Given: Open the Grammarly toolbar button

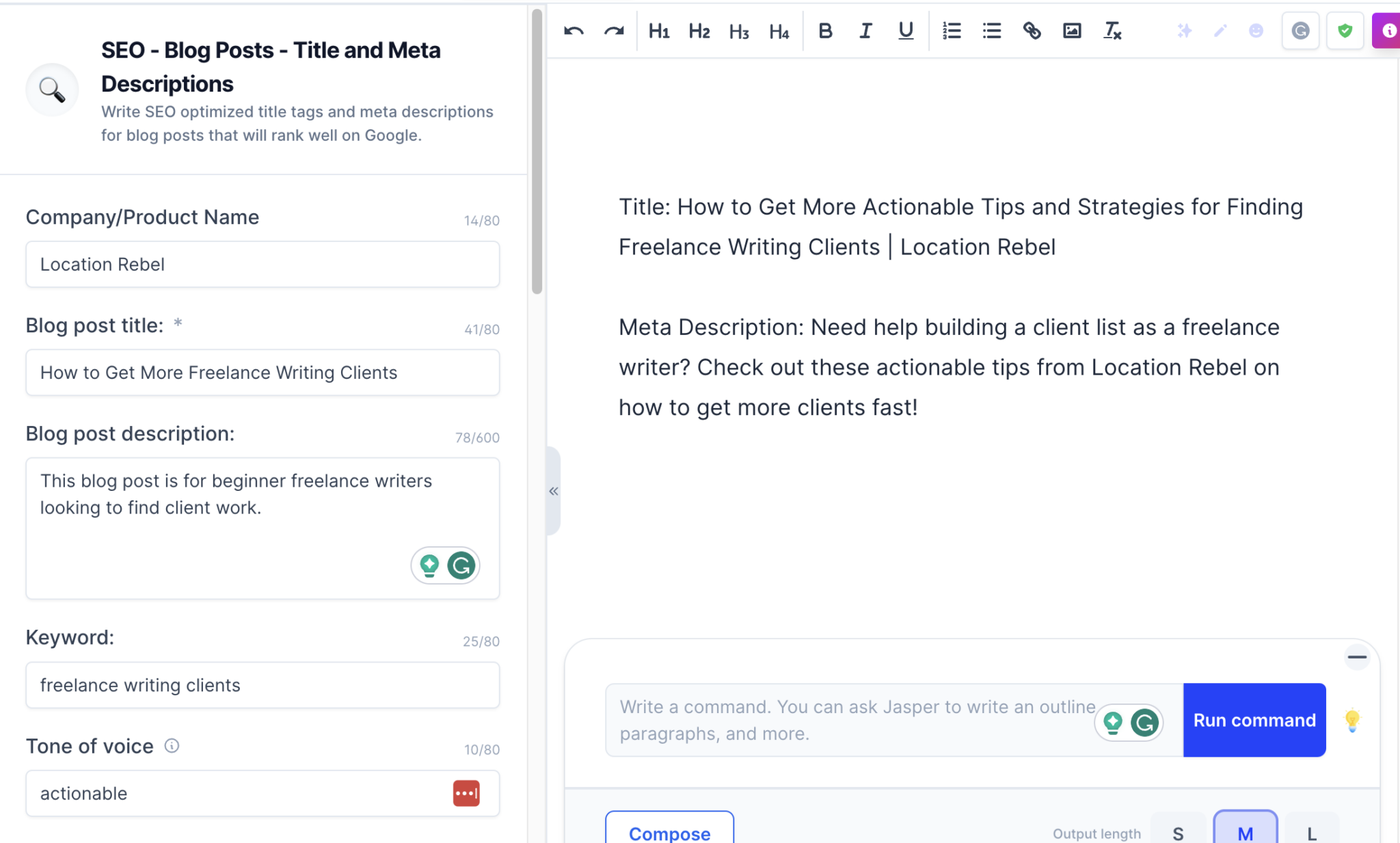Looking at the screenshot, I should (1300, 31).
